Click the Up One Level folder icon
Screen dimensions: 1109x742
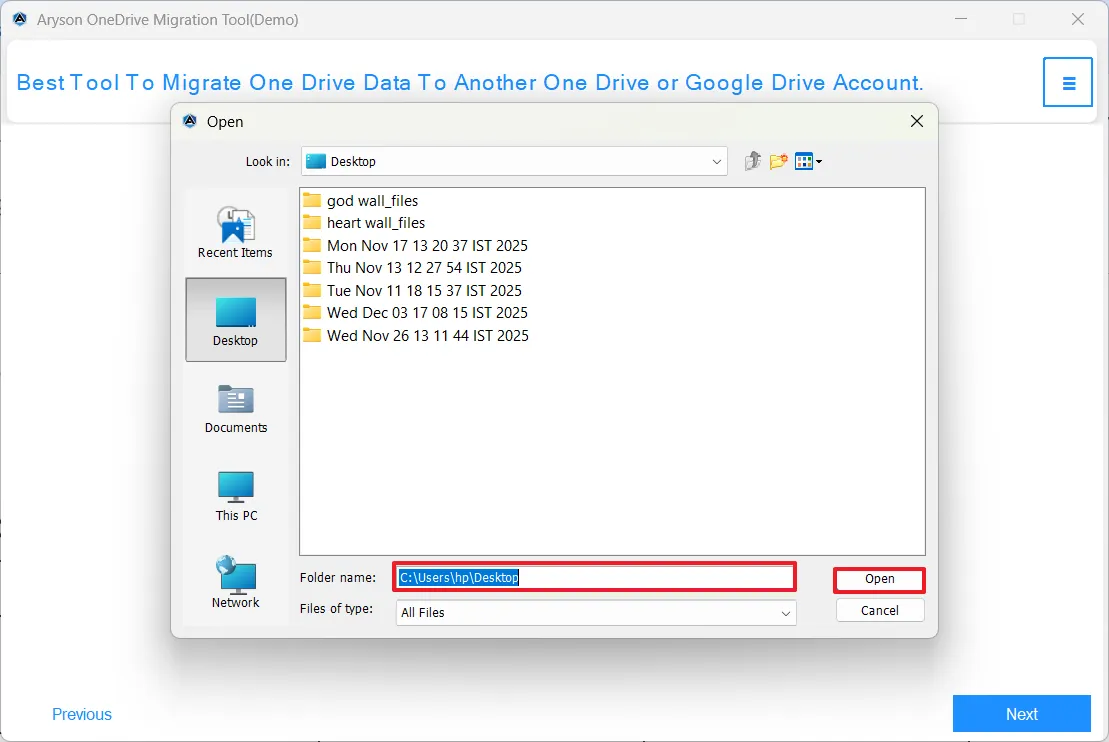point(753,161)
